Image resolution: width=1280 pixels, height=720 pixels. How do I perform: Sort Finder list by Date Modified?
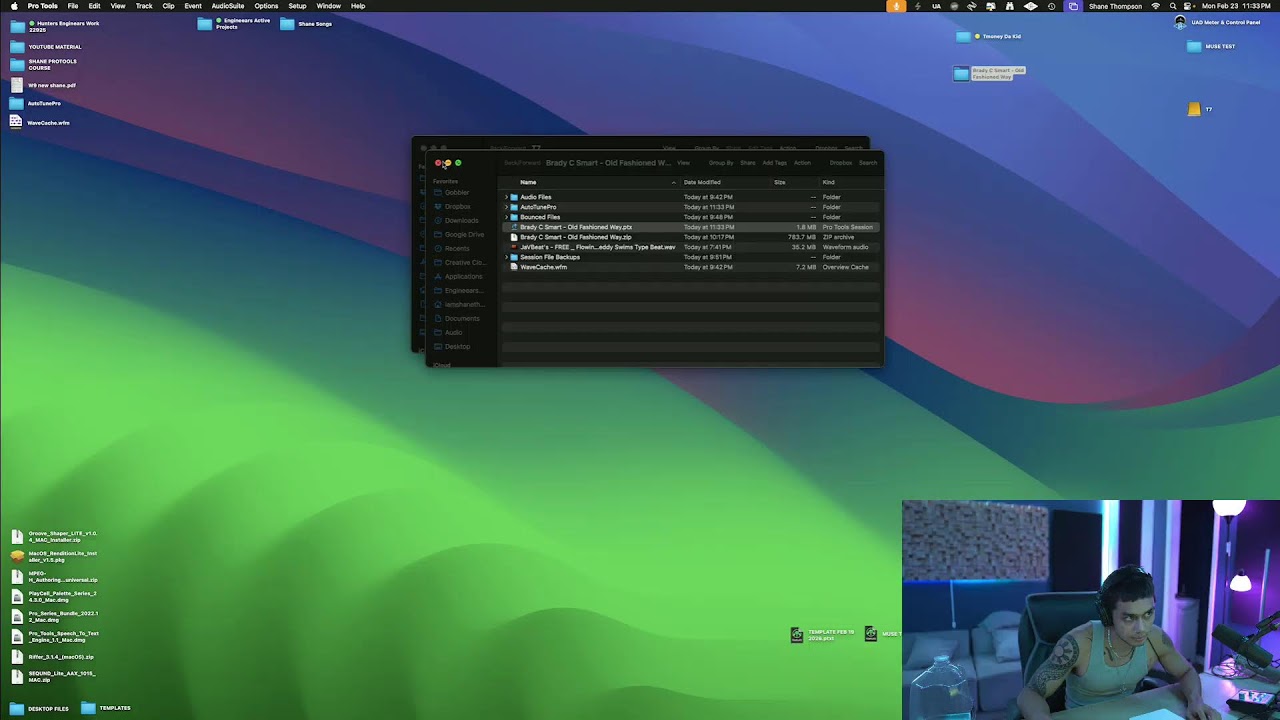pos(702,182)
